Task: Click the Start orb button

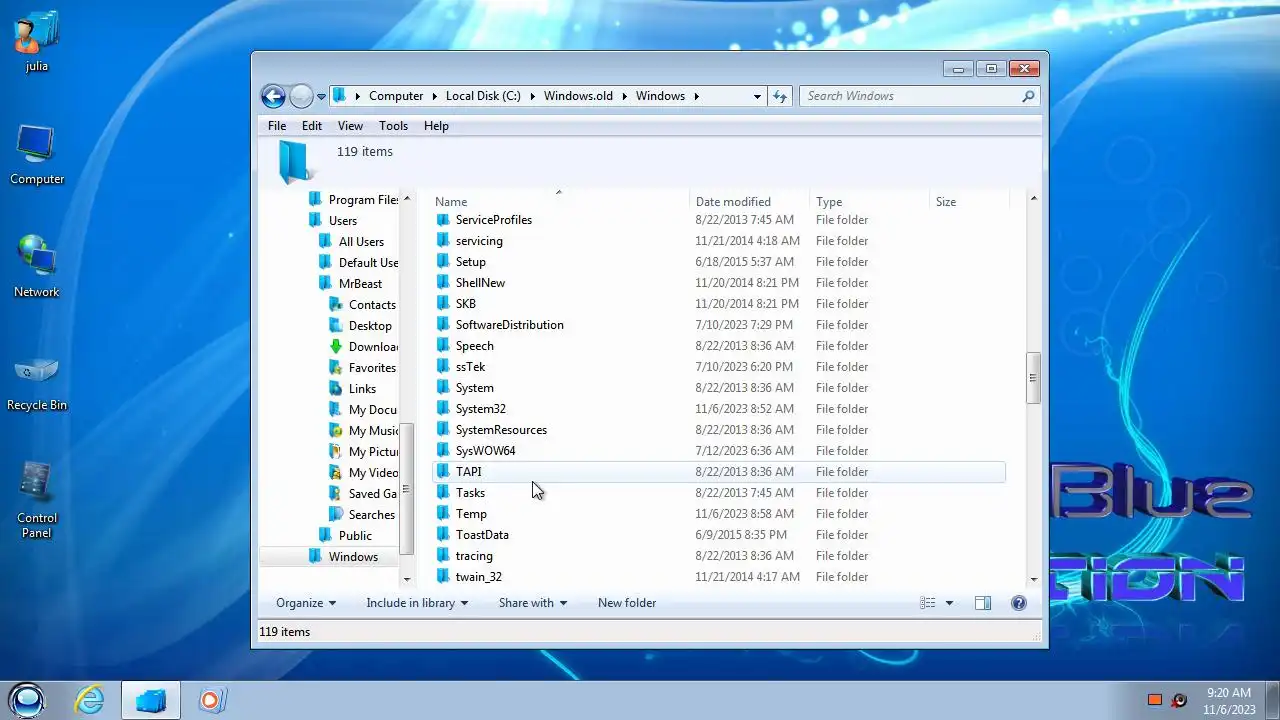Action: [x=27, y=700]
